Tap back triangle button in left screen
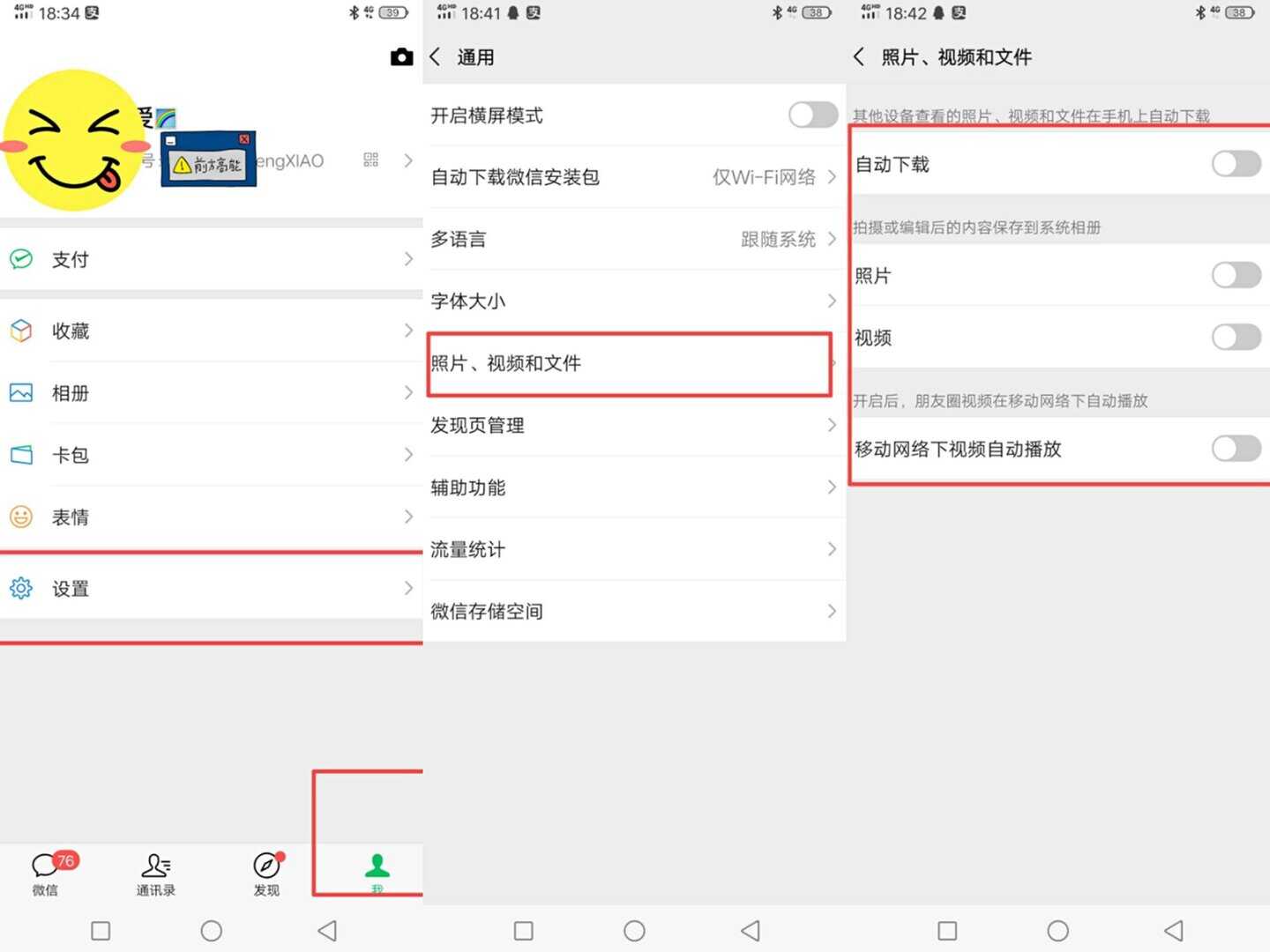The height and width of the screenshot is (952, 1270). [327, 930]
